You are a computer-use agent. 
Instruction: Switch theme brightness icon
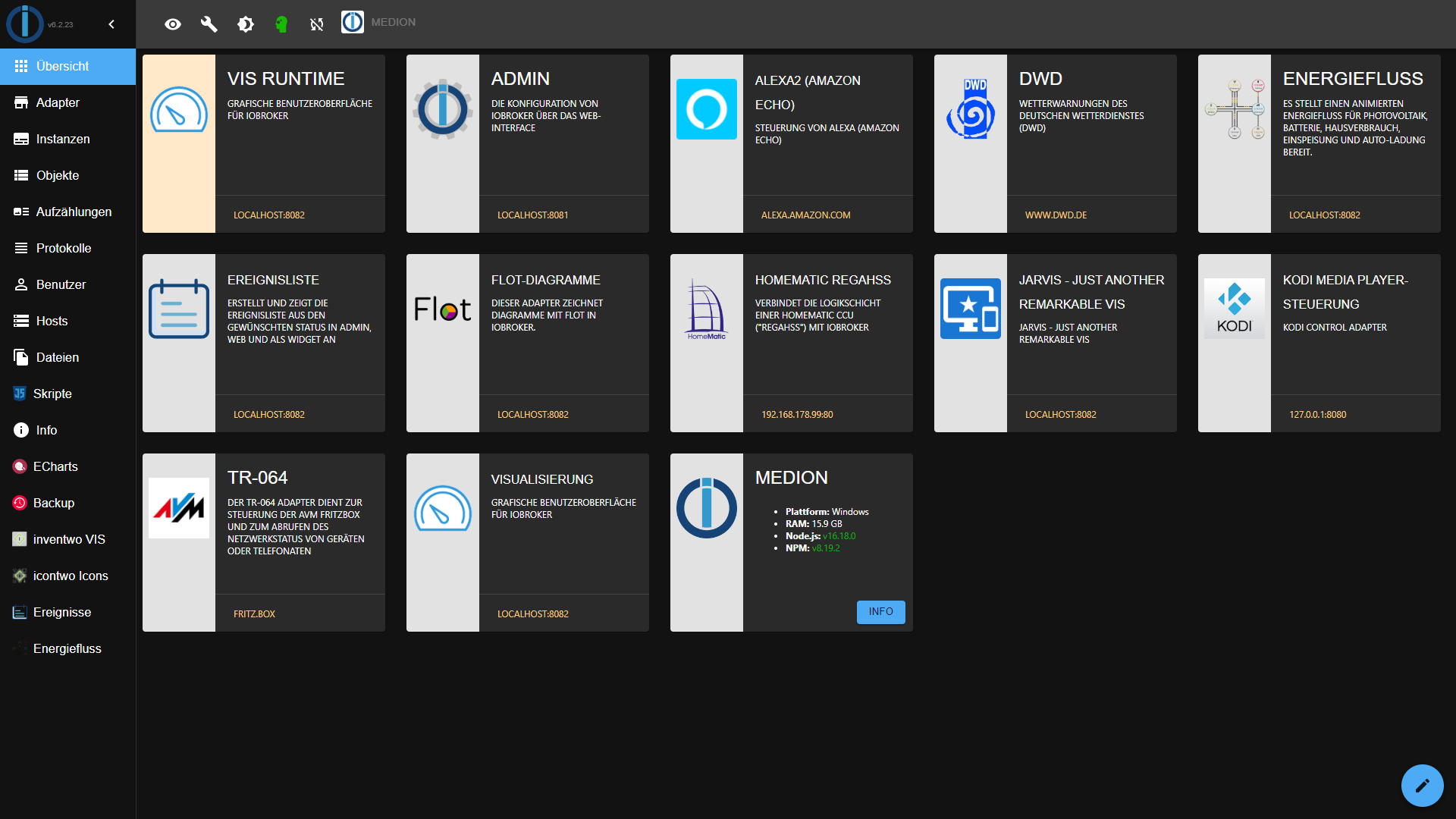[x=246, y=24]
